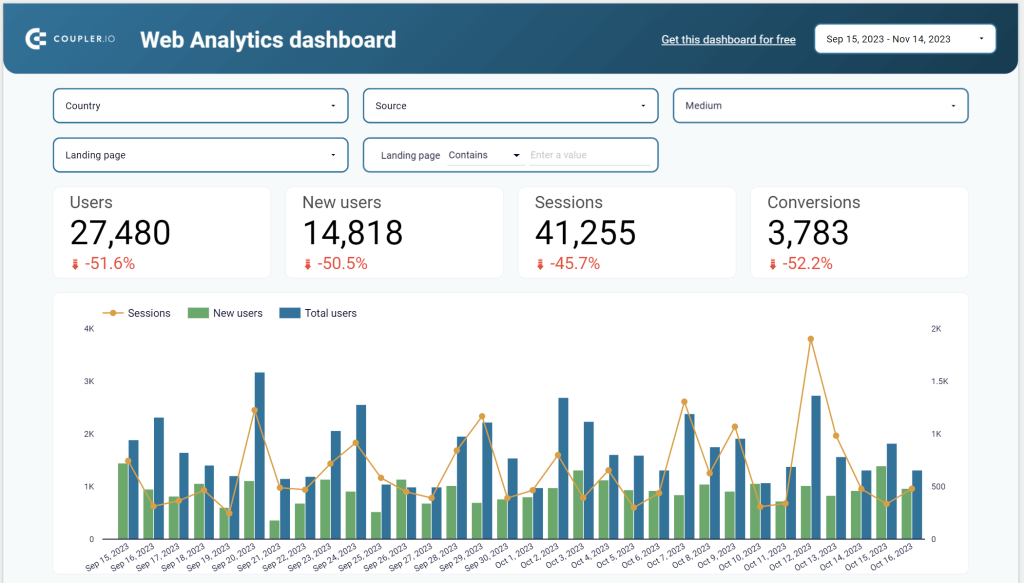Click the dropdown arrow icon in the date picker

981,38
